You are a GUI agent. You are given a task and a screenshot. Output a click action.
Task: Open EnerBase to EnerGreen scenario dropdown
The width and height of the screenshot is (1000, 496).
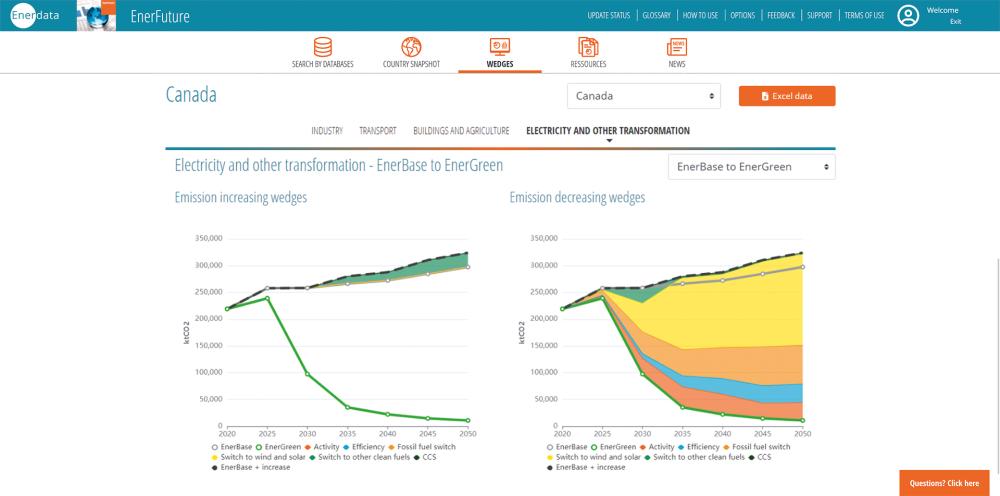[751, 167]
